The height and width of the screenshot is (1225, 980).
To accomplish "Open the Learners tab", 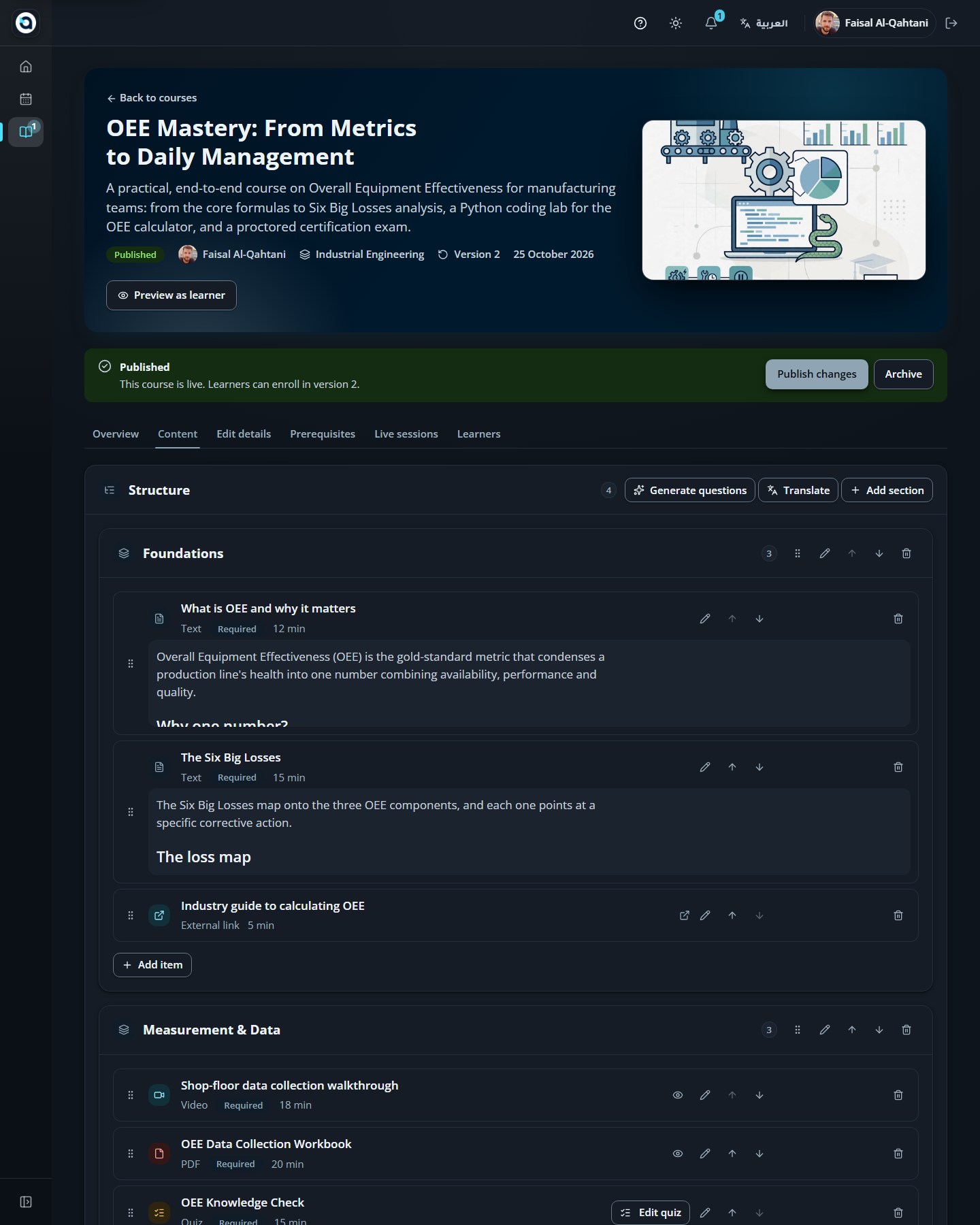I will pyautogui.click(x=478, y=434).
